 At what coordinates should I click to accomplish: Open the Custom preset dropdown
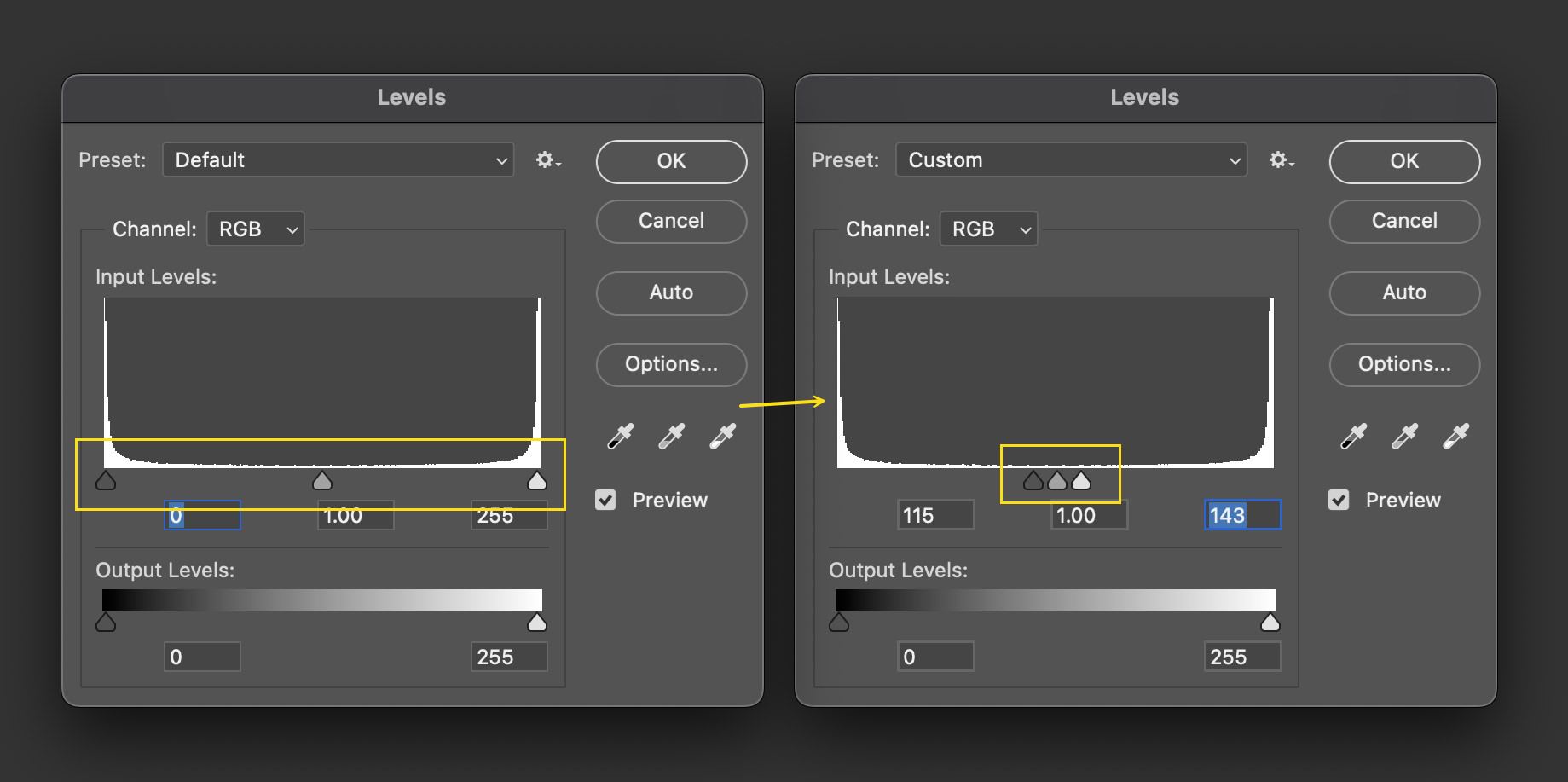[1071, 160]
